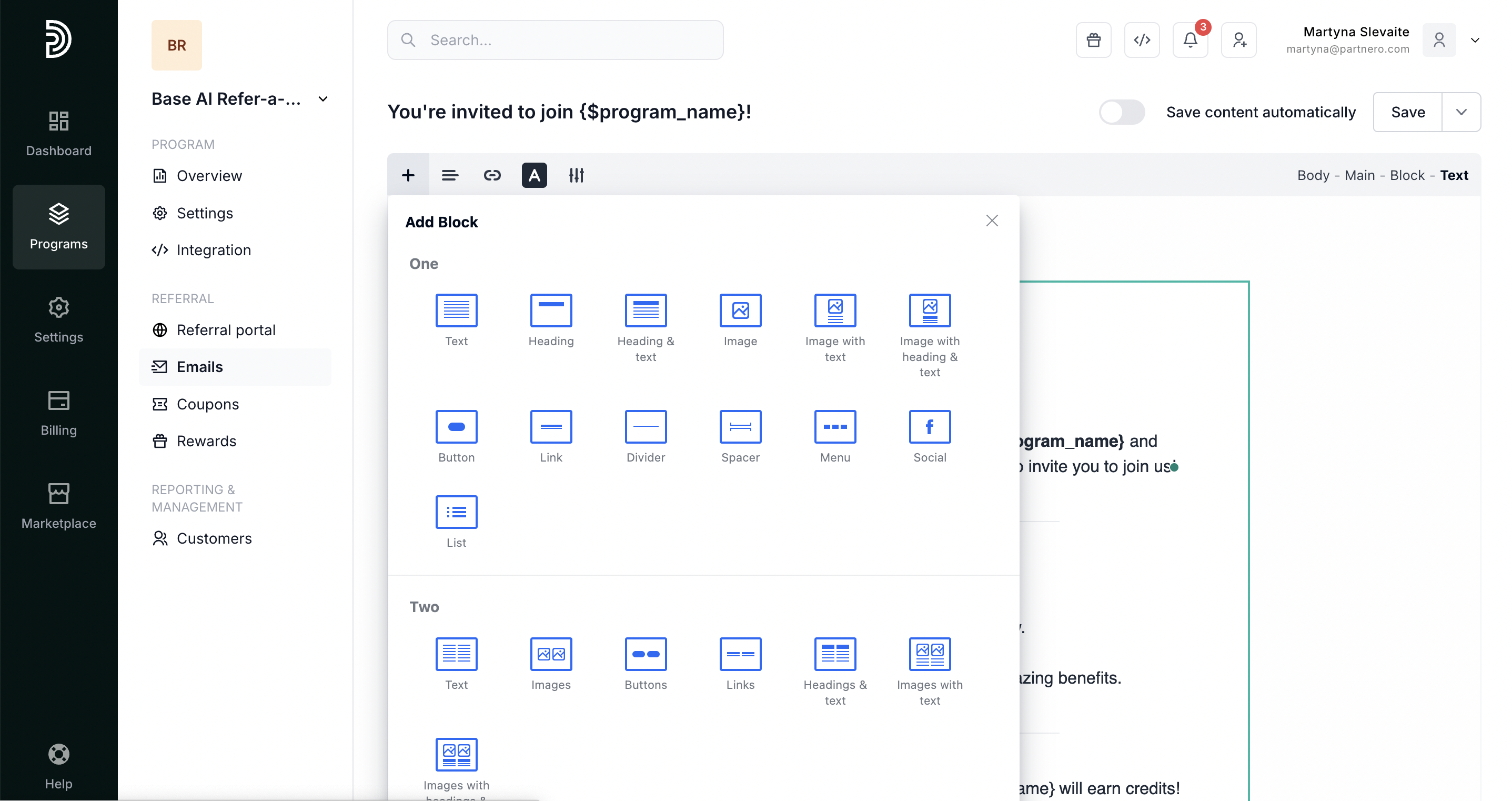Click the link icon in editor toolbar
This screenshot has width=1512, height=801.
click(492, 175)
